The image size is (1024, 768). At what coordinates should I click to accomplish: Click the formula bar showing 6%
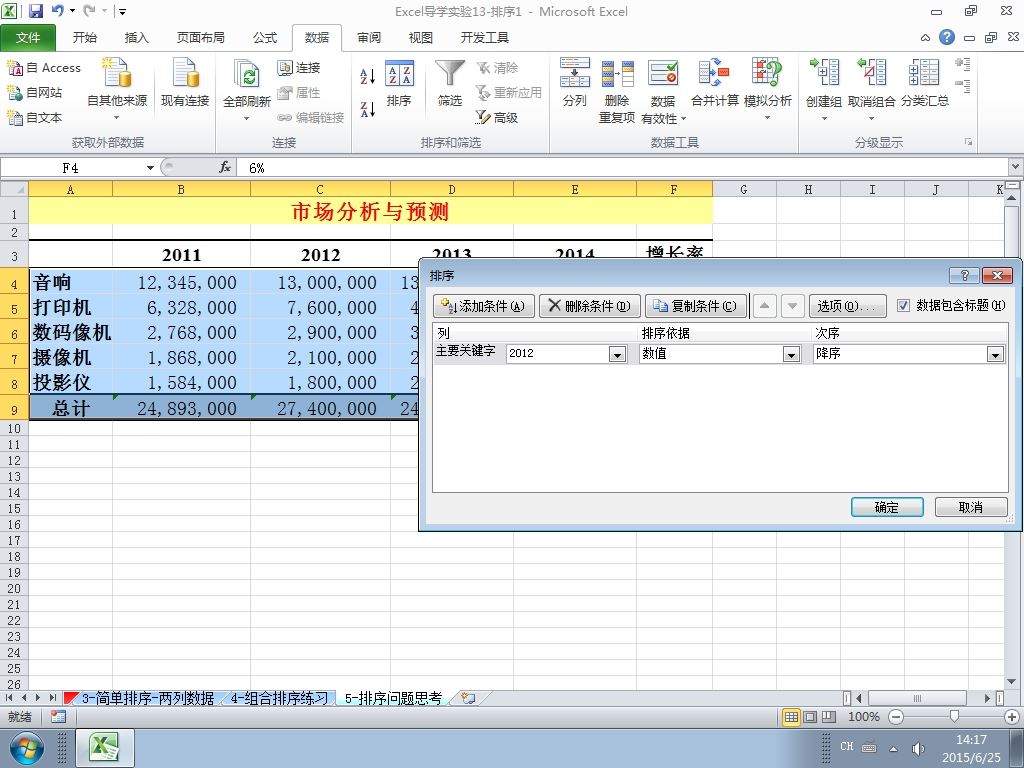coord(624,168)
